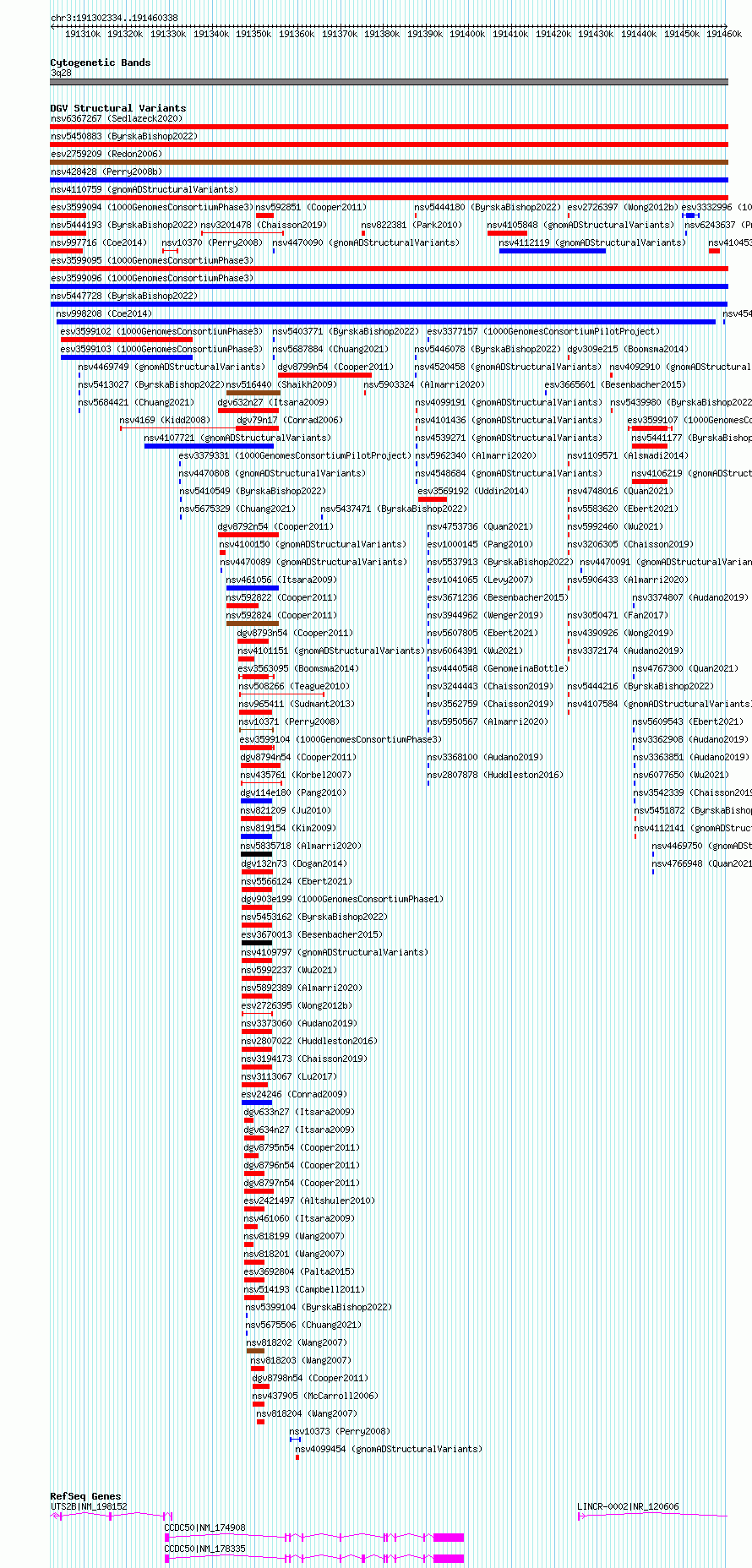
Task: Click the nsv3374807 (Audano2019) label
Action: pos(690,598)
